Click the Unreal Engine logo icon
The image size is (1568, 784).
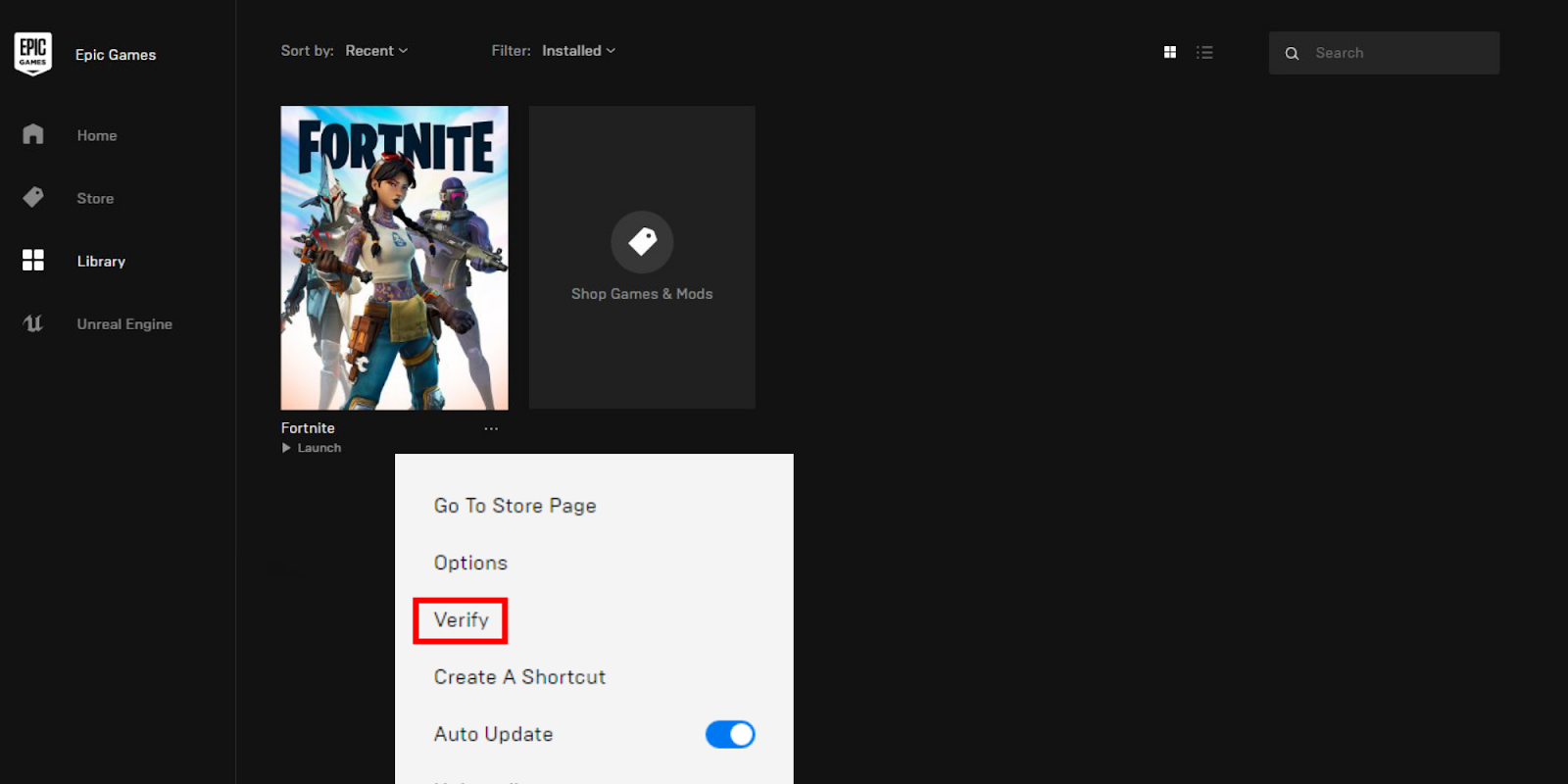click(33, 323)
